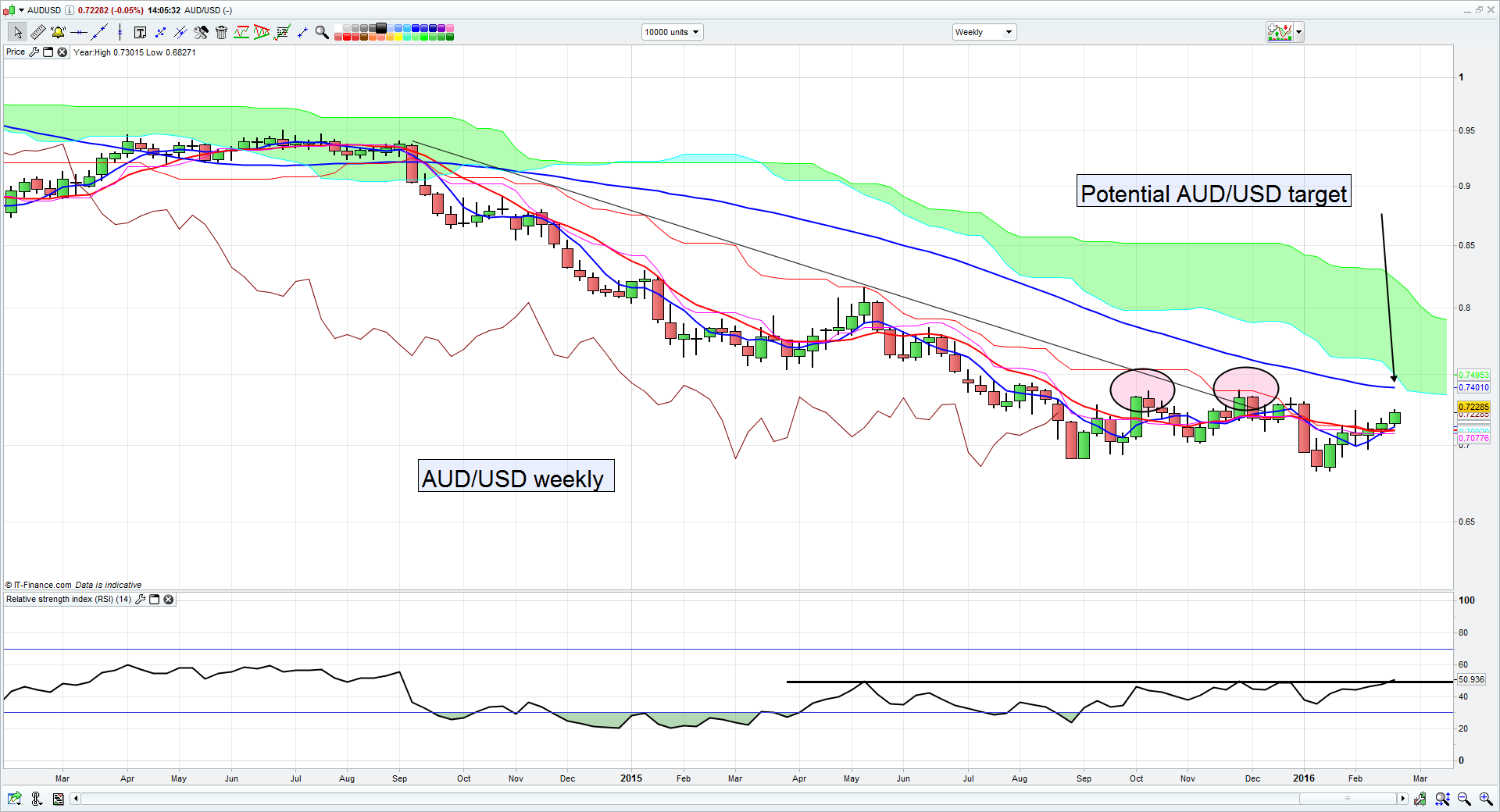Click the alert bell icon
This screenshot has width=1500, height=812.
[58, 32]
